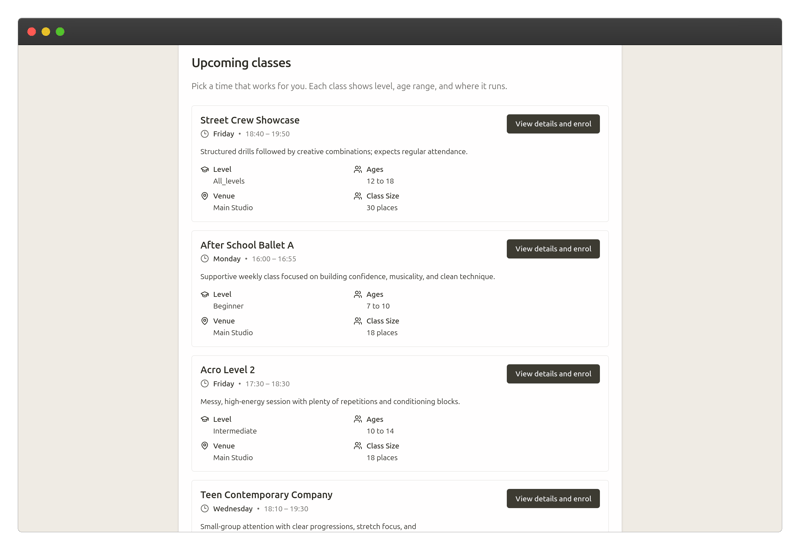Click Level cap icon in Street Crew Showcase
This screenshot has height=550, width=800.
point(205,169)
